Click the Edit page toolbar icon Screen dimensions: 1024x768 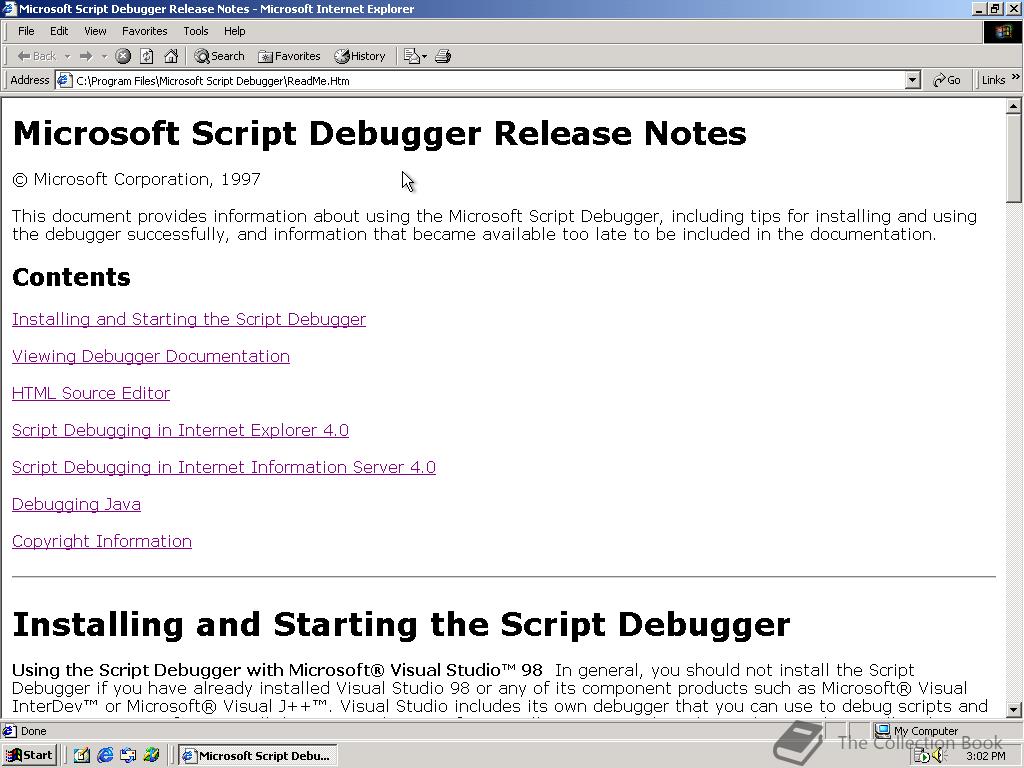[411, 56]
